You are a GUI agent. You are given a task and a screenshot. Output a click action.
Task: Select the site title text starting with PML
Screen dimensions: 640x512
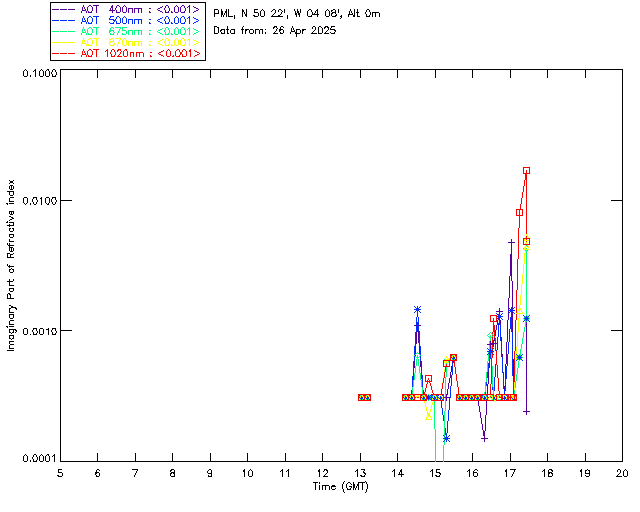[297, 14]
